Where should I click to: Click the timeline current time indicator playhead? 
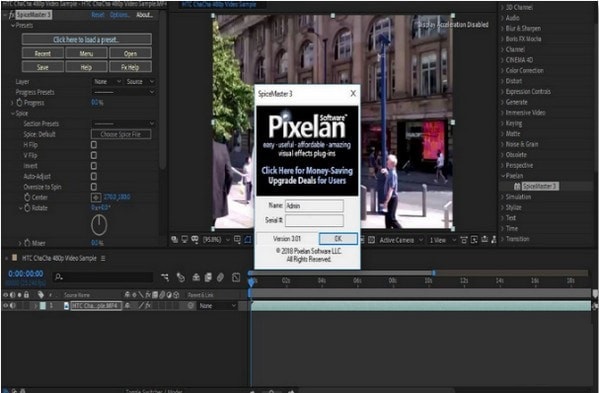tap(251, 282)
